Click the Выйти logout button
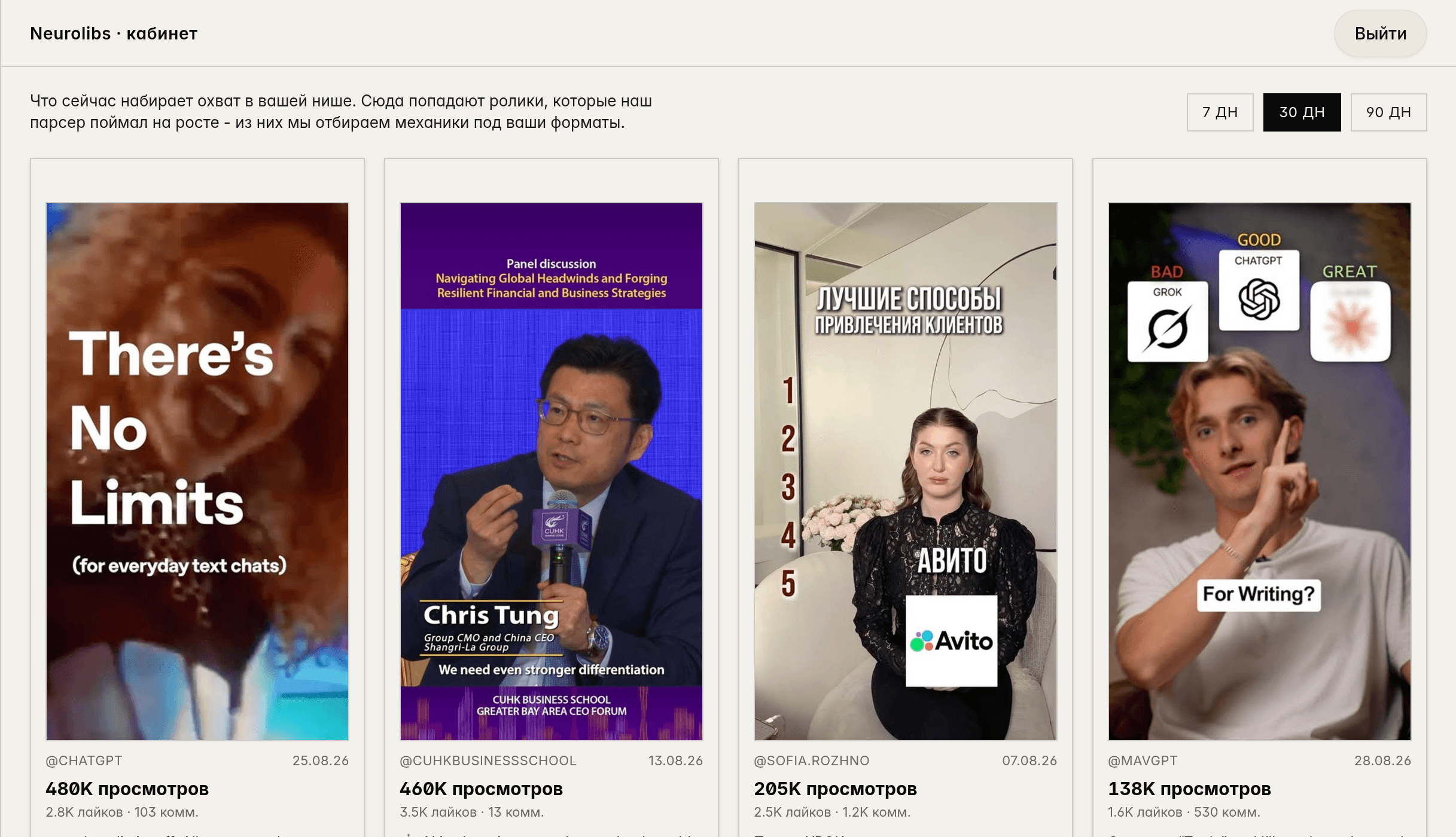1456x837 pixels. click(1380, 33)
